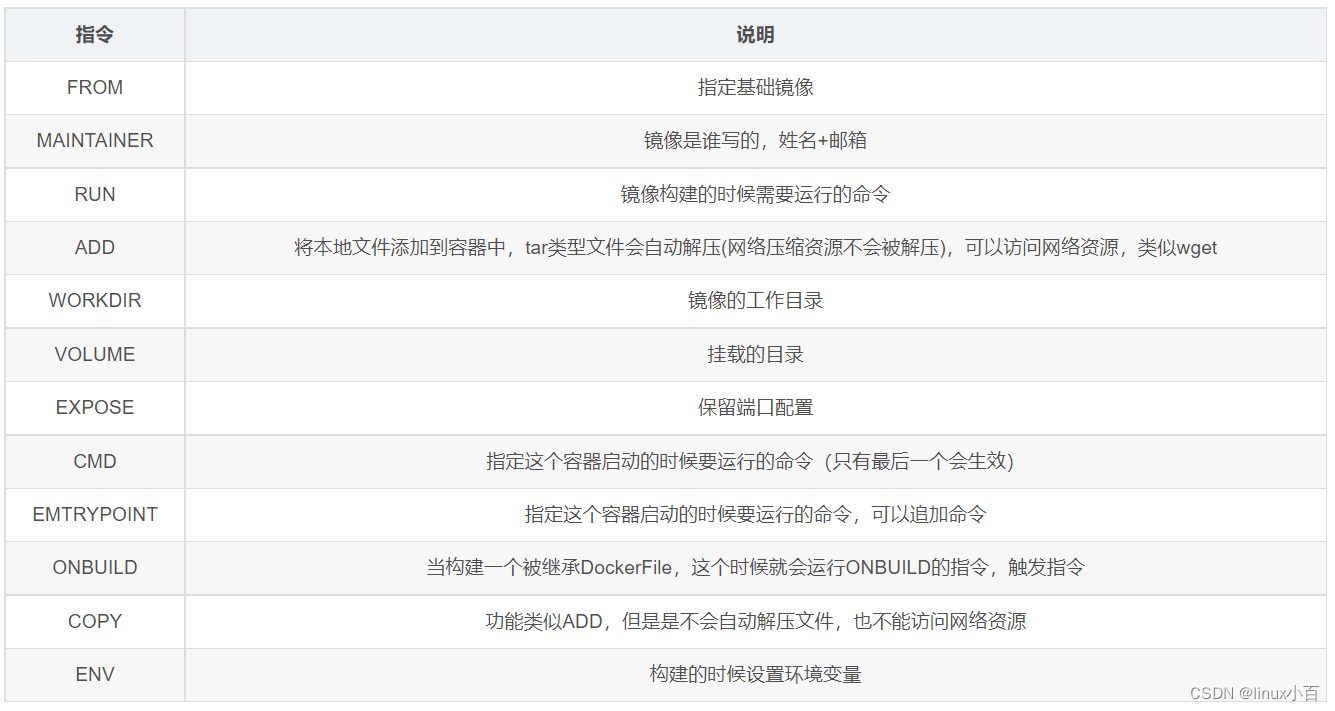Image resolution: width=1335 pixels, height=711 pixels.
Task: Click the RUN instruction cell
Action: pos(97,194)
